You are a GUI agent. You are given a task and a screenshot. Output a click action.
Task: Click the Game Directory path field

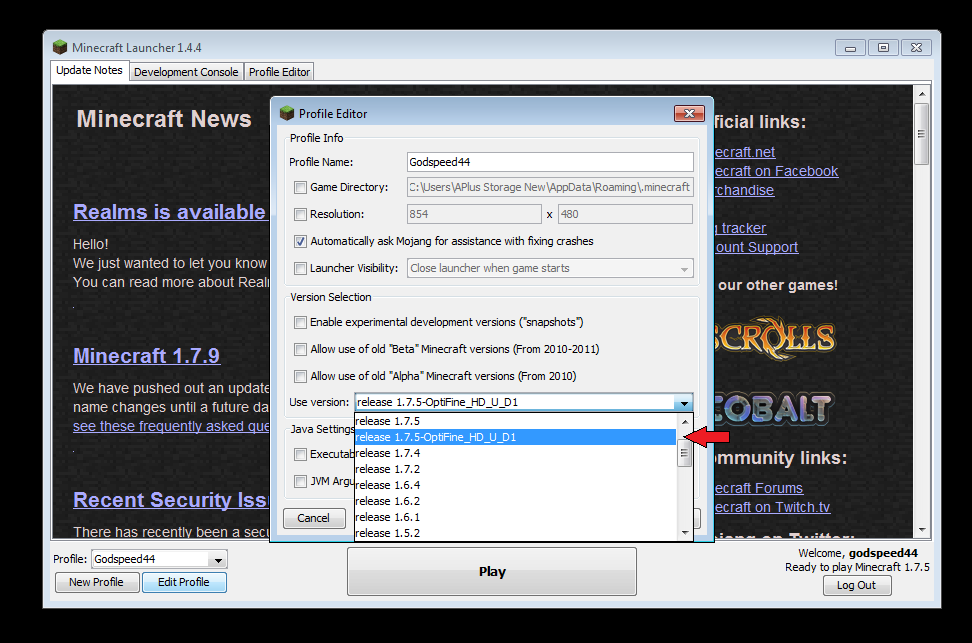pos(550,187)
